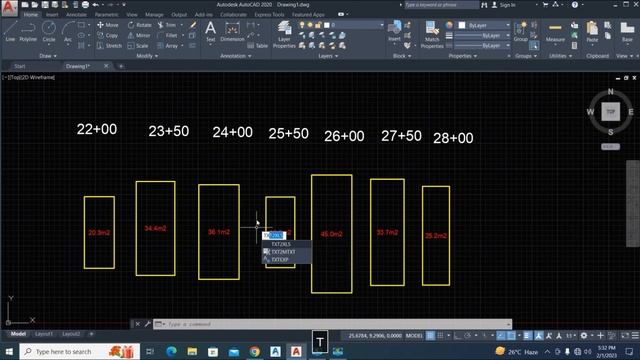640x360 pixels.
Task: Open the AutoCAD application menu
Action: pos(9,8)
